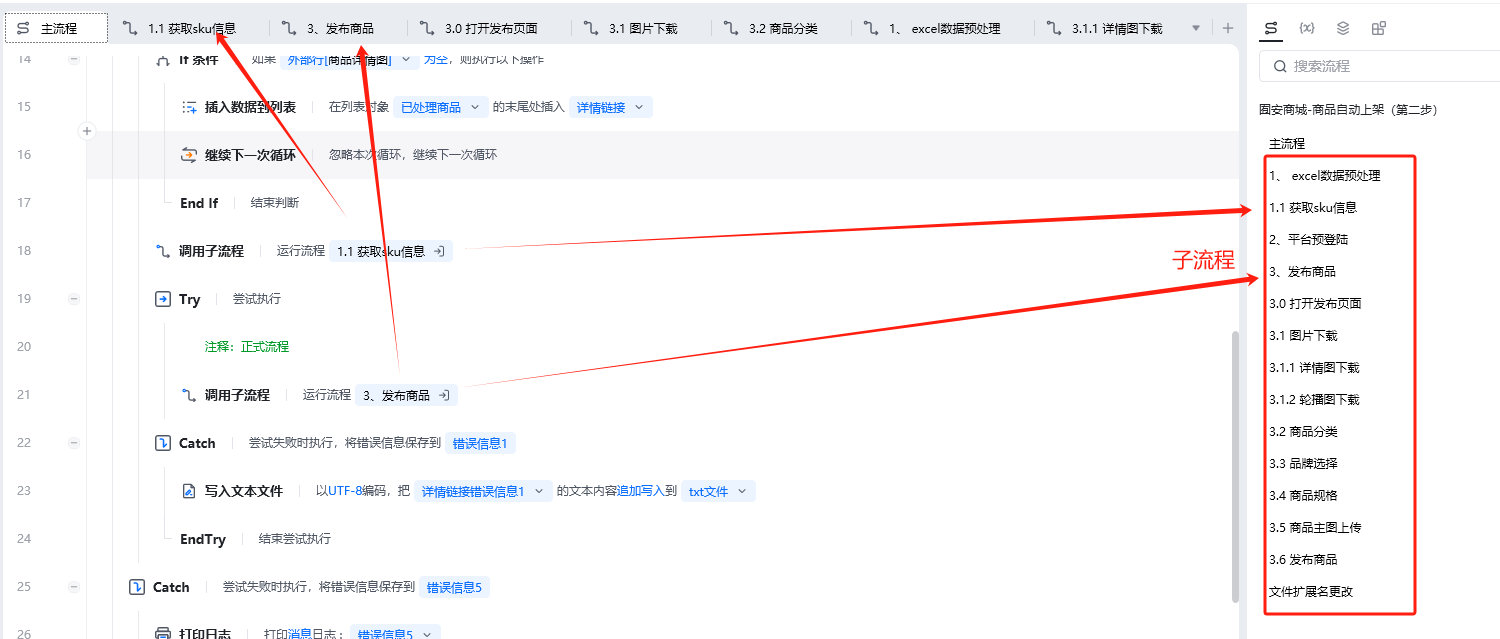Click the search magnifier icon
Image resolution: width=1500 pixels, height=639 pixels.
[1280, 66]
